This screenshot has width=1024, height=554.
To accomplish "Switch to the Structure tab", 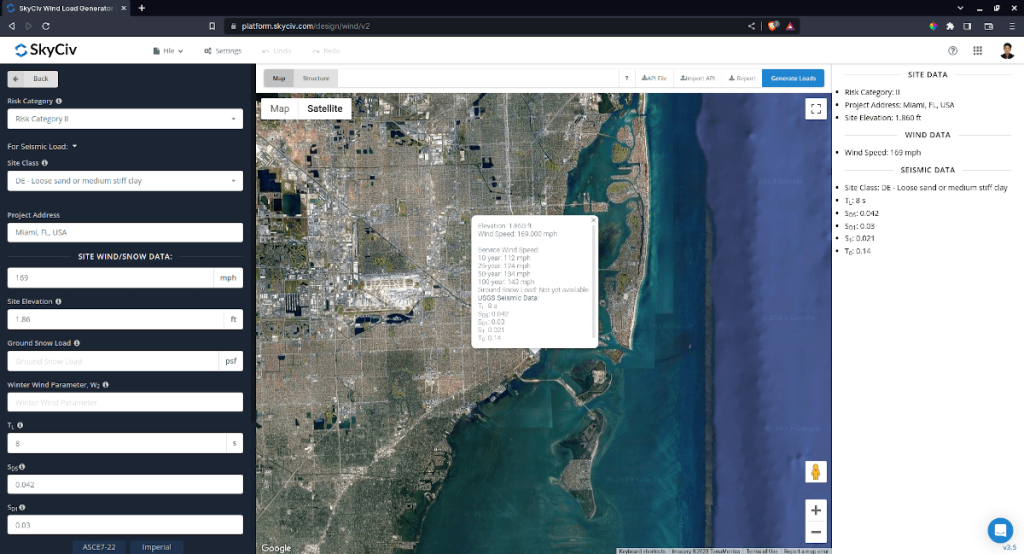I will pyautogui.click(x=316, y=78).
